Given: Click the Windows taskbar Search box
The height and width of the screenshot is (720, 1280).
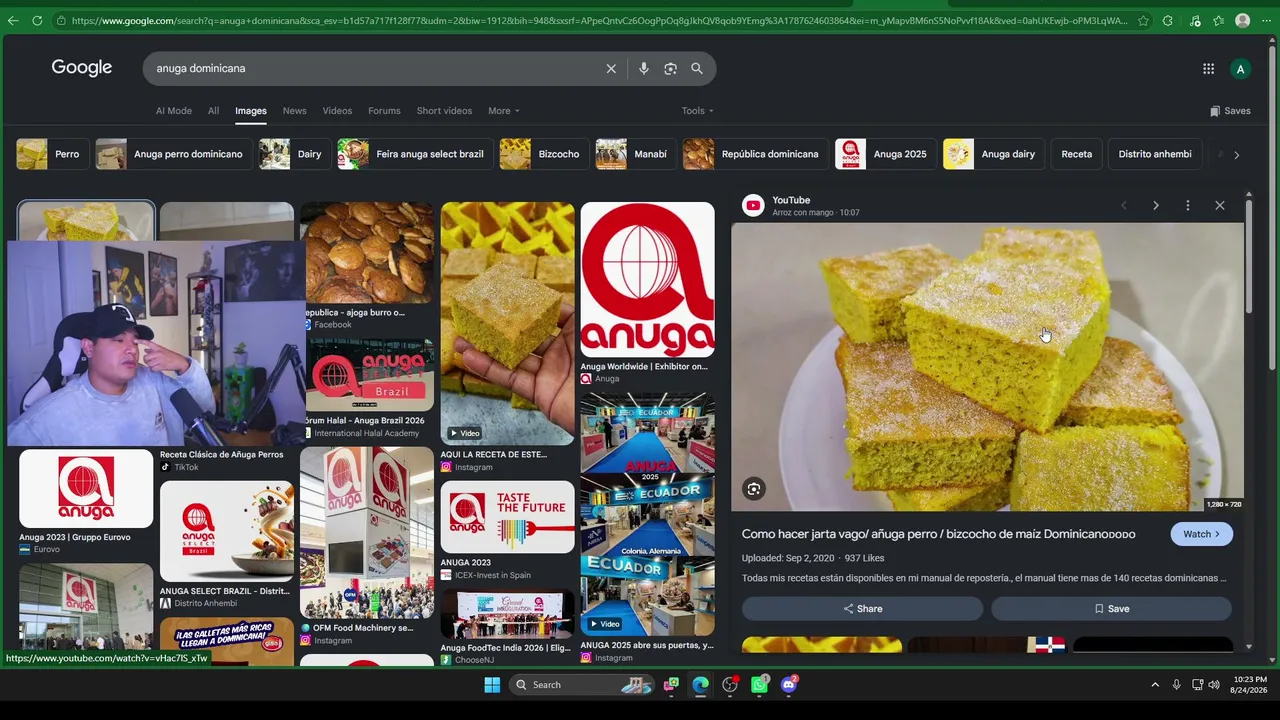Looking at the screenshot, I should click(x=582, y=685).
